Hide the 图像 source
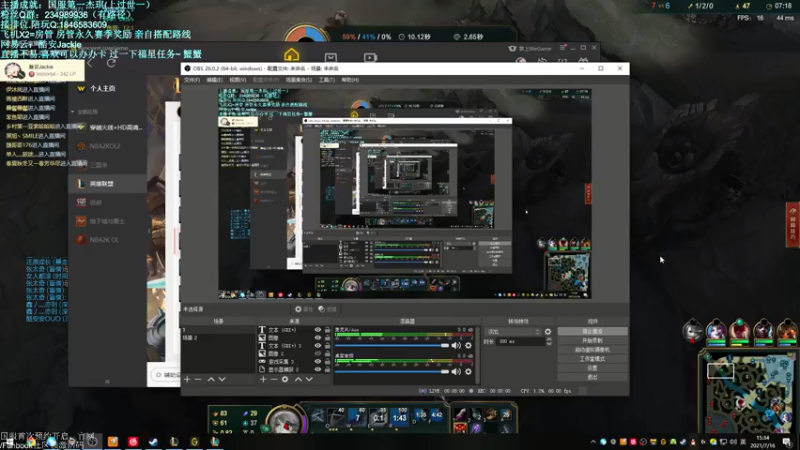 point(318,338)
